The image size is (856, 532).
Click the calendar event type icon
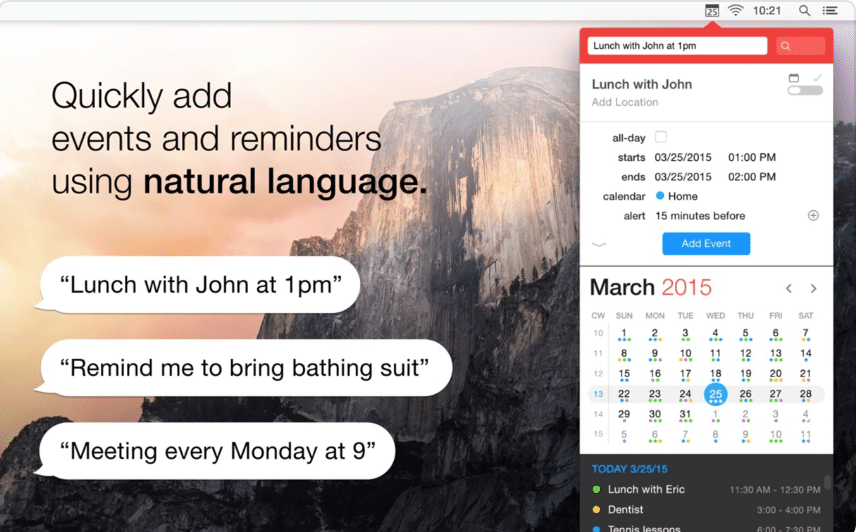pos(794,77)
